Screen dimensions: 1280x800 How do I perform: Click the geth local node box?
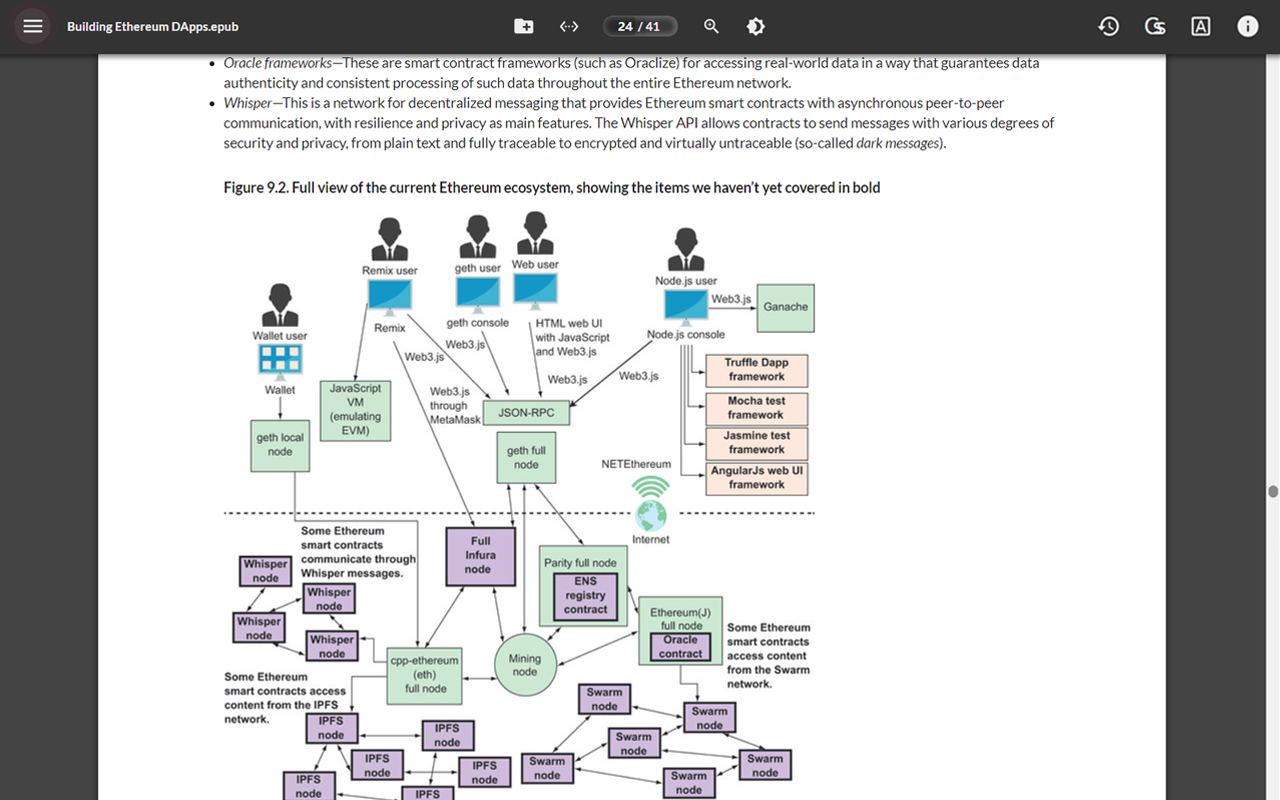(x=280, y=445)
